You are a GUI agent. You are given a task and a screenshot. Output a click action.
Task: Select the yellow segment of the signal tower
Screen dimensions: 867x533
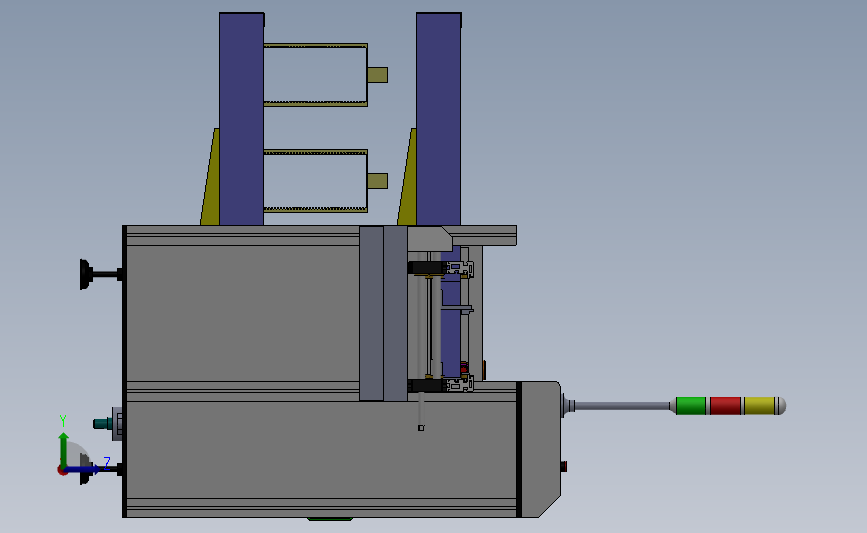759,406
